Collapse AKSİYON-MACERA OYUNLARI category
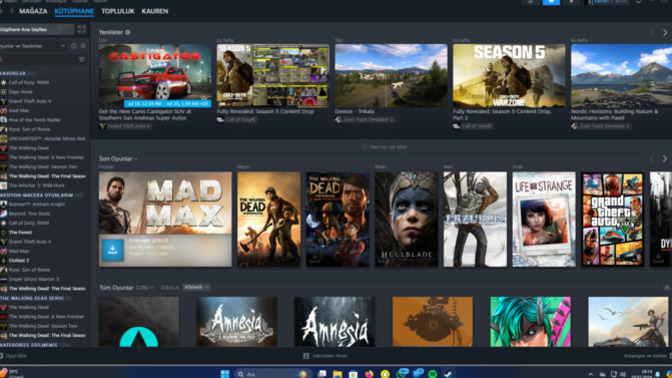 (x=42, y=195)
